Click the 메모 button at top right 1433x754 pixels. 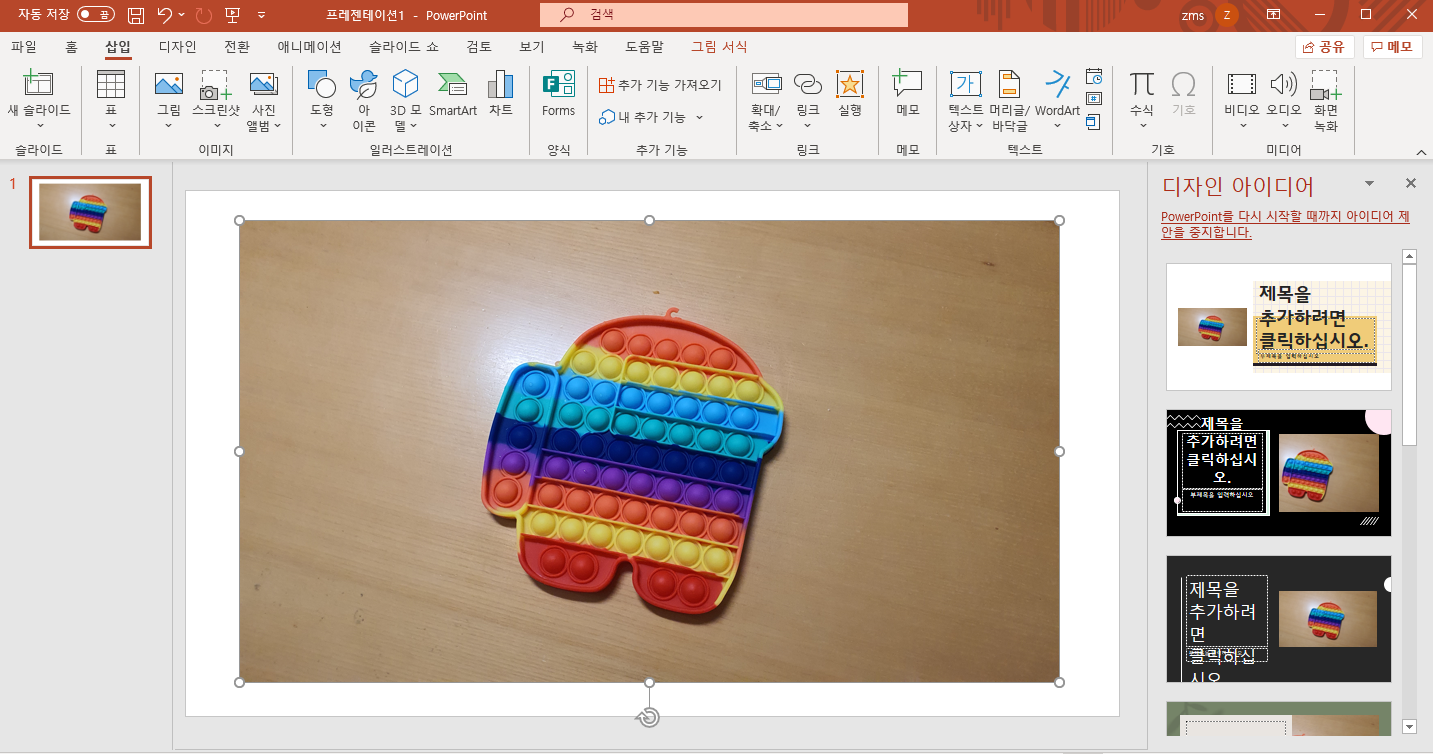tap(1392, 47)
